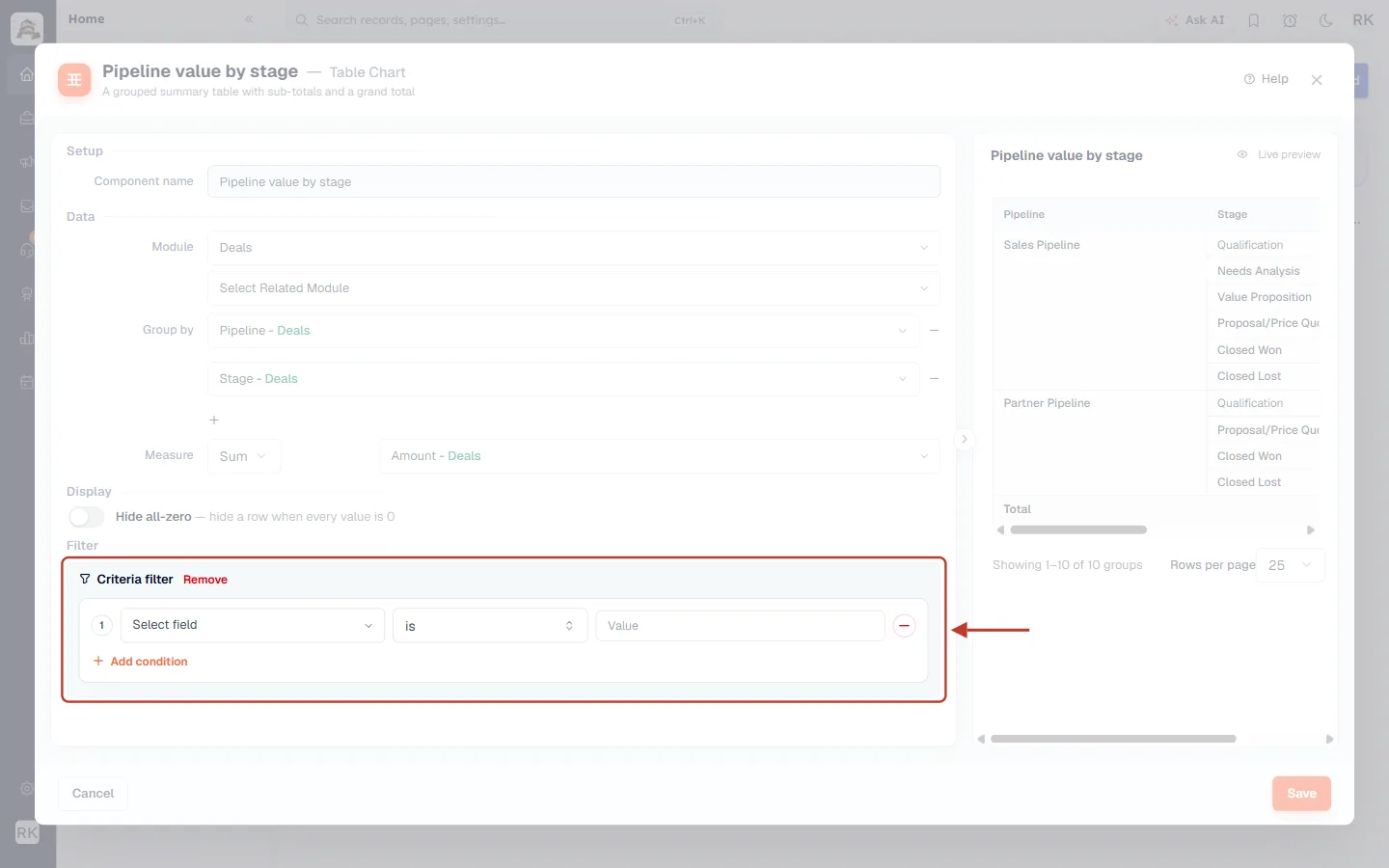Screen dimensions: 1389x868
Task: Click the Value Proposition stage cell
Action: coord(1264,297)
